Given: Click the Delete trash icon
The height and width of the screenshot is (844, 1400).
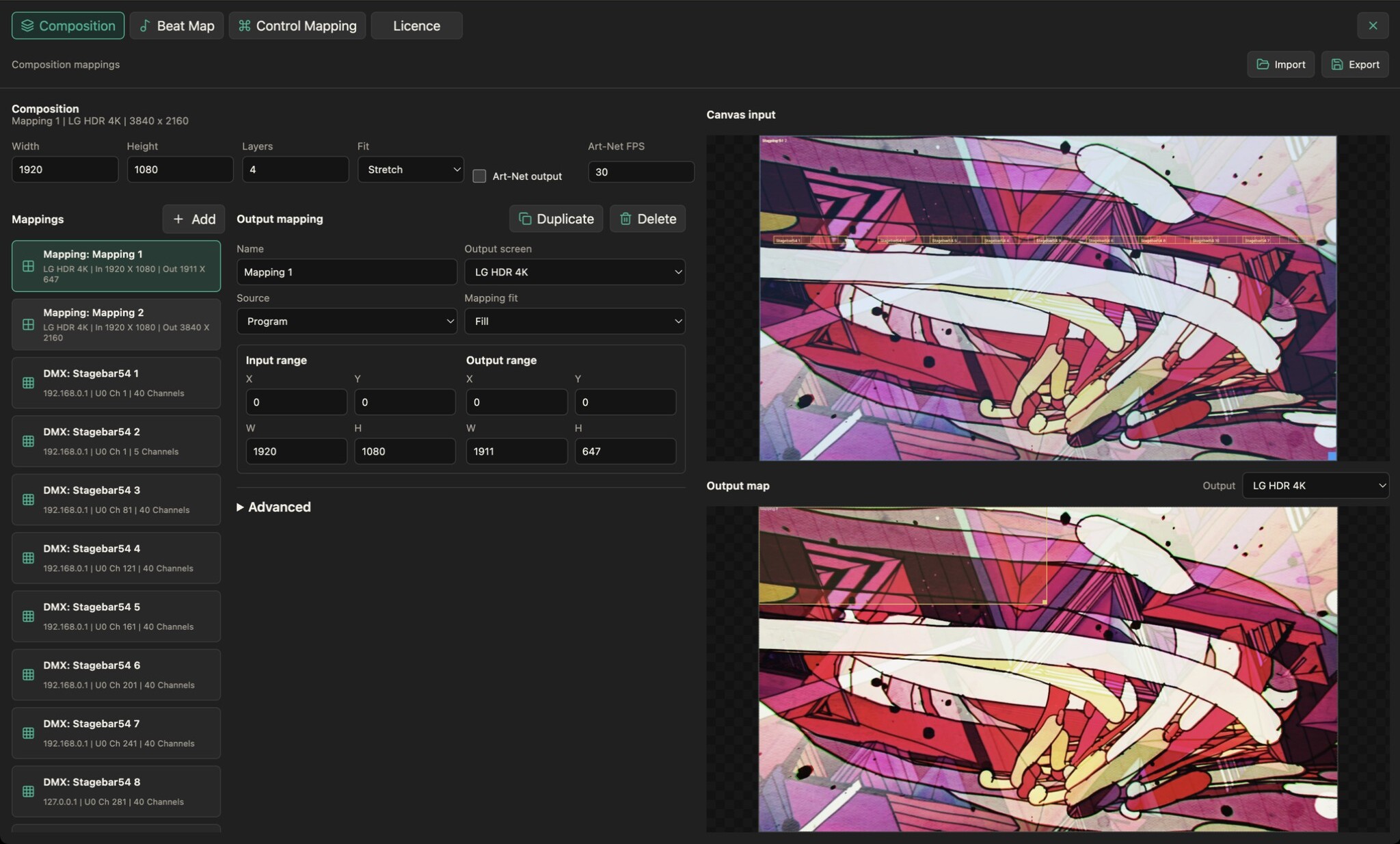Looking at the screenshot, I should pyautogui.click(x=625, y=219).
